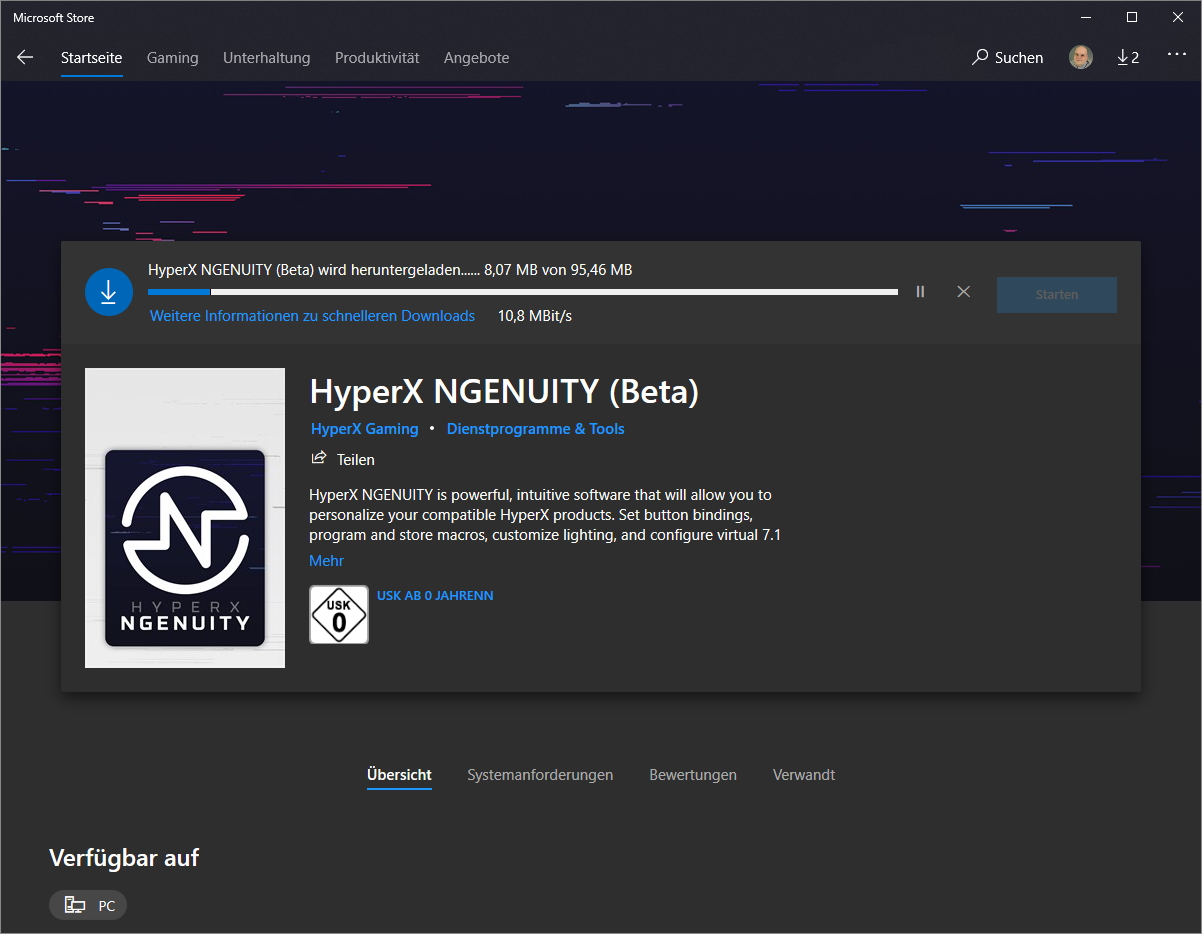Switch to the Gaming tab
The width and height of the screenshot is (1202, 934).
point(172,58)
